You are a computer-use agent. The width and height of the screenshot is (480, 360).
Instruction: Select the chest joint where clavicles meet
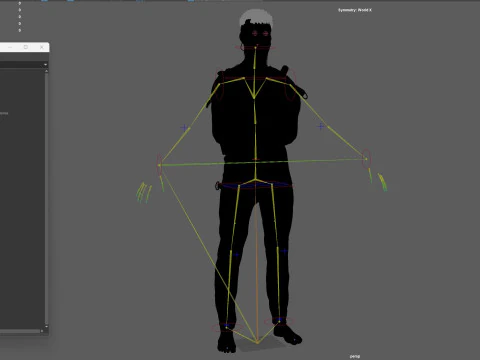pyautogui.click(x=254, y=97)
